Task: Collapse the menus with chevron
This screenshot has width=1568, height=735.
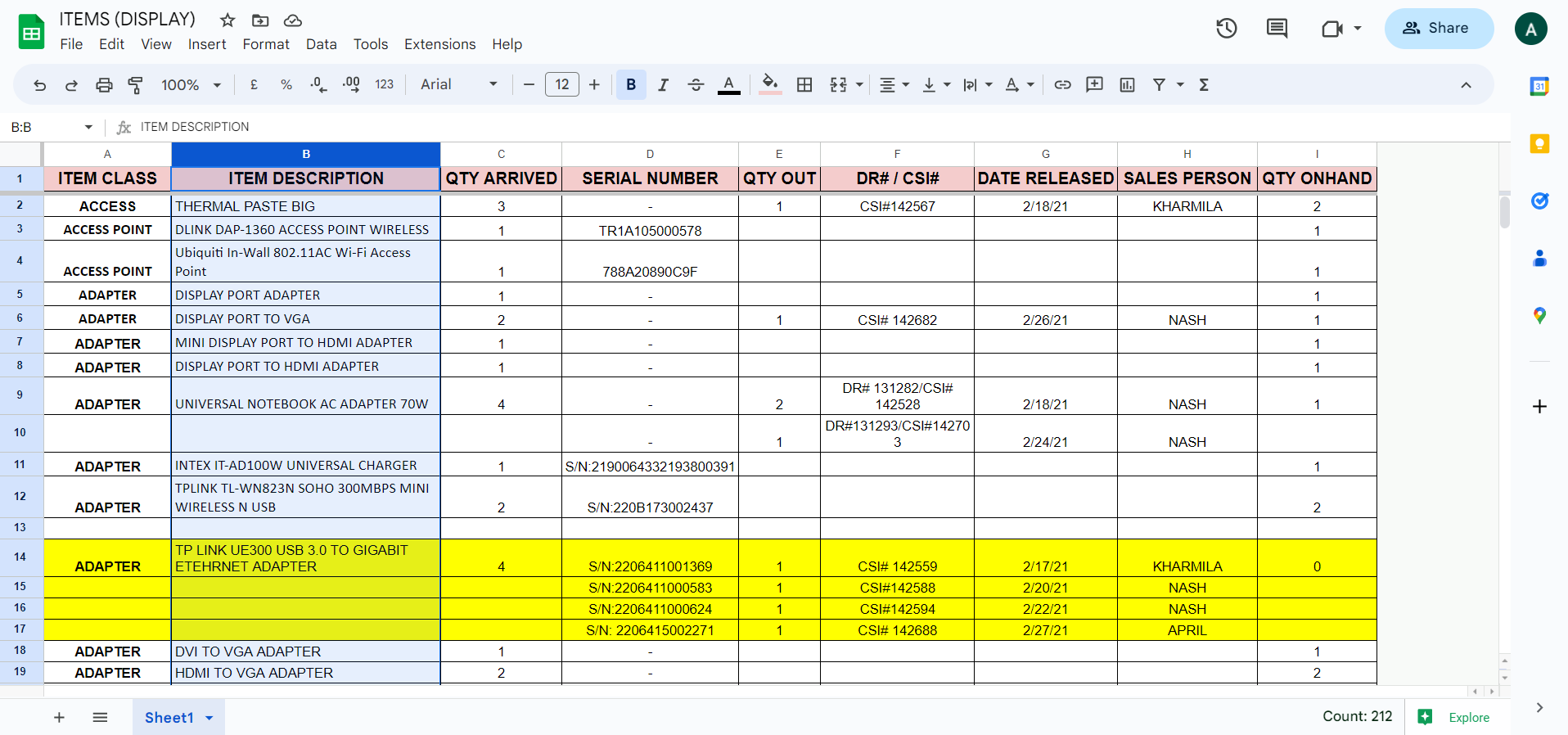Action: click(x=1466, y=85)
